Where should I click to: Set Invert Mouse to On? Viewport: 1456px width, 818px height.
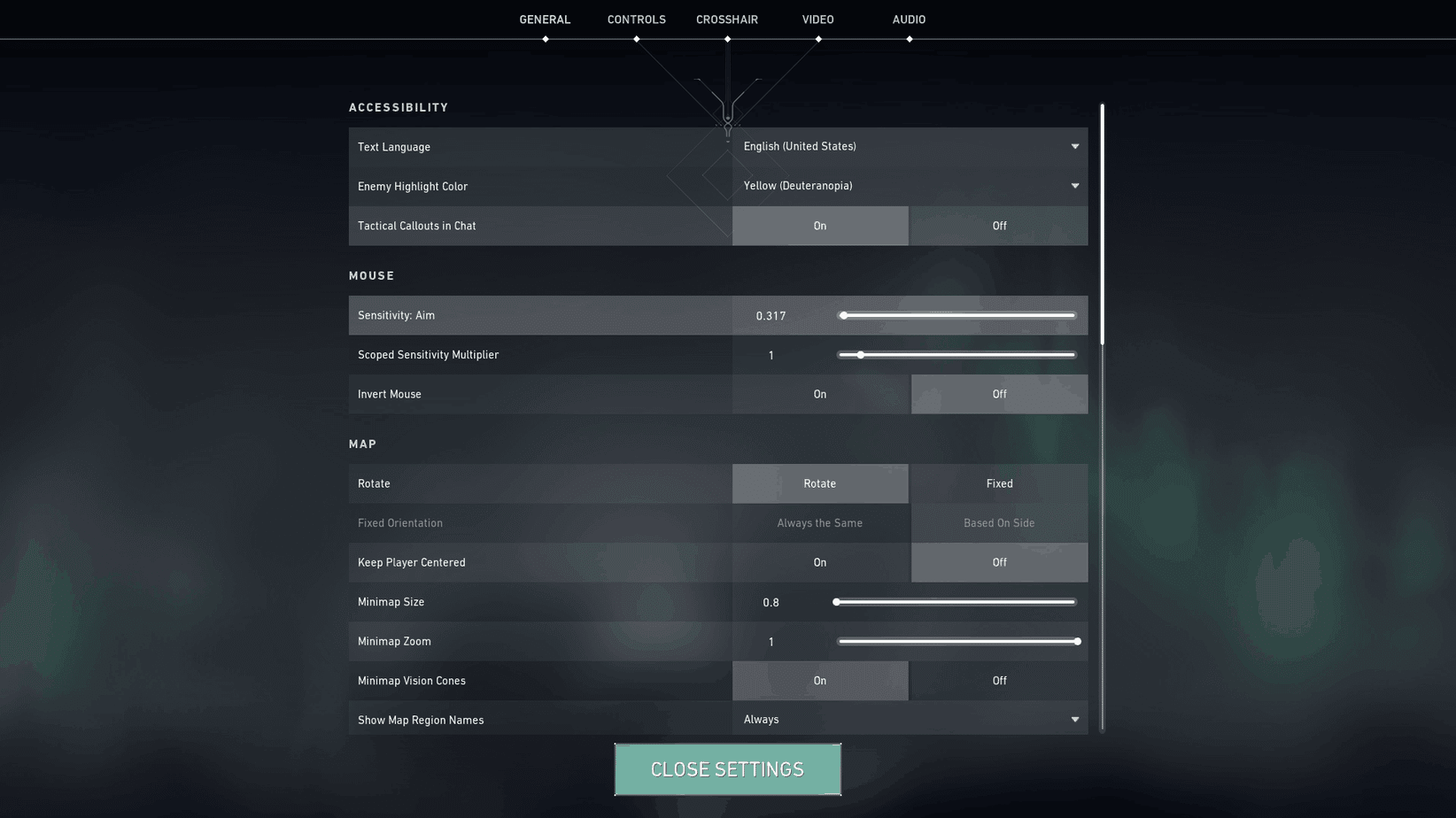[x=820, y=394]
